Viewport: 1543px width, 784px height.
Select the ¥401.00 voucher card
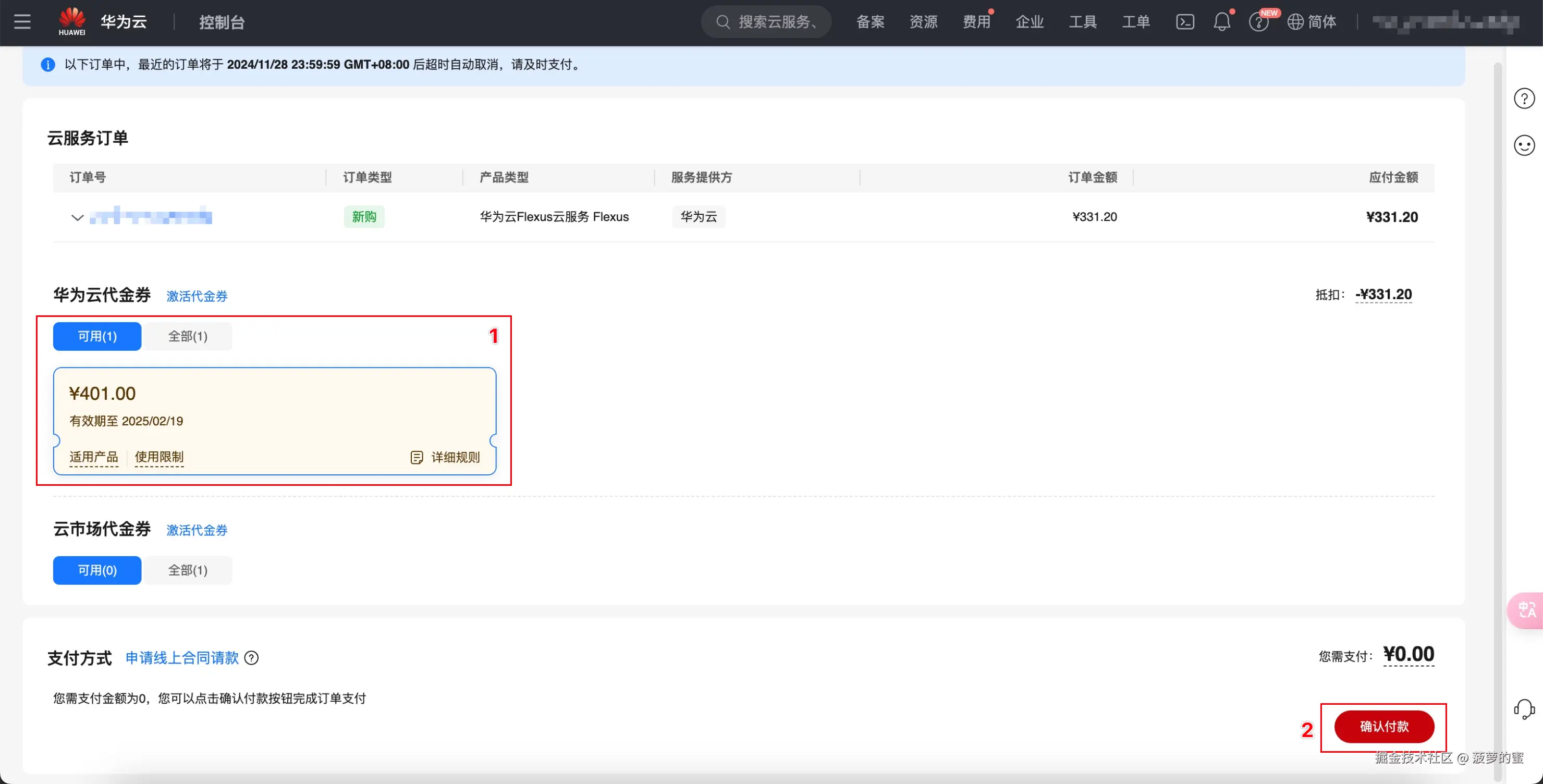click(275, 421)
